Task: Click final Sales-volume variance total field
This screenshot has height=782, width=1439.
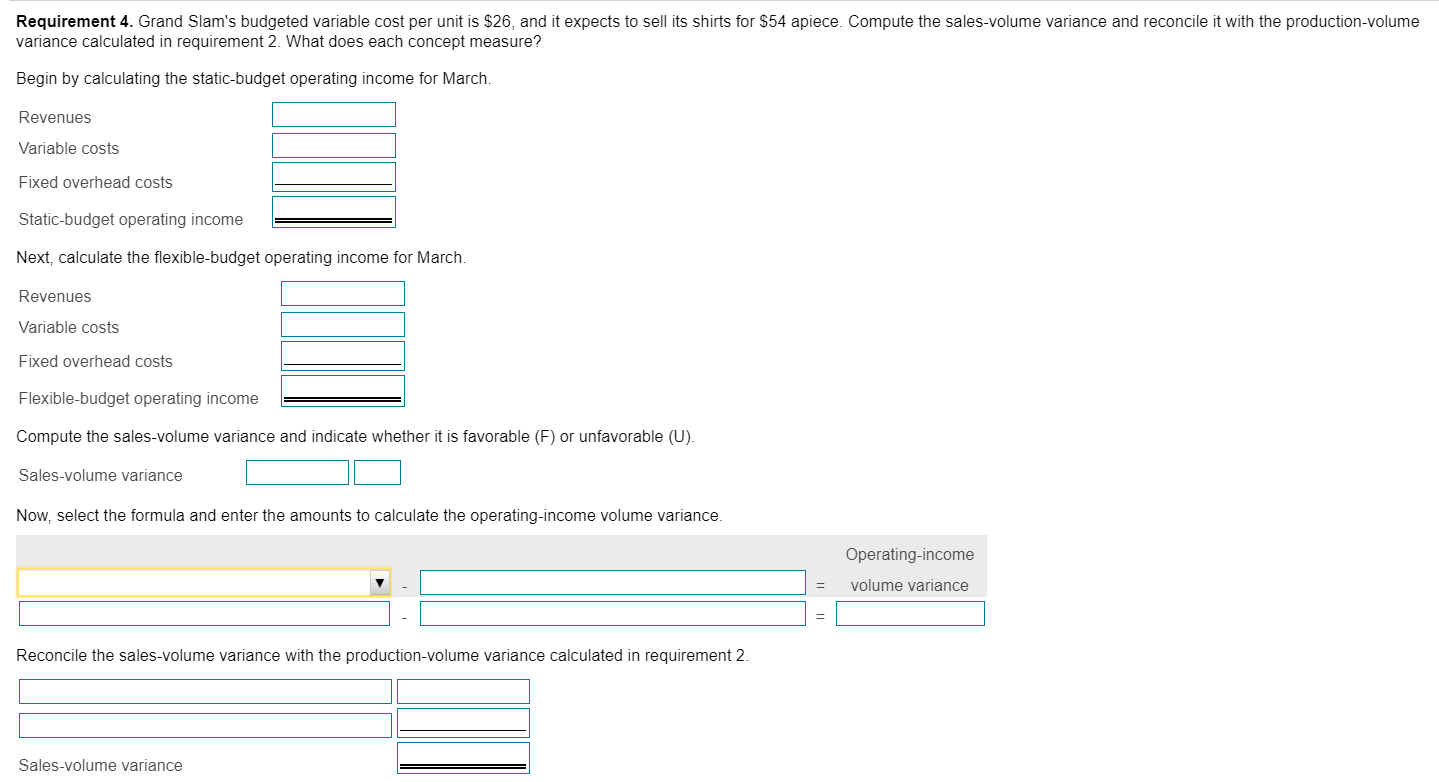Action: coord(463,758)
